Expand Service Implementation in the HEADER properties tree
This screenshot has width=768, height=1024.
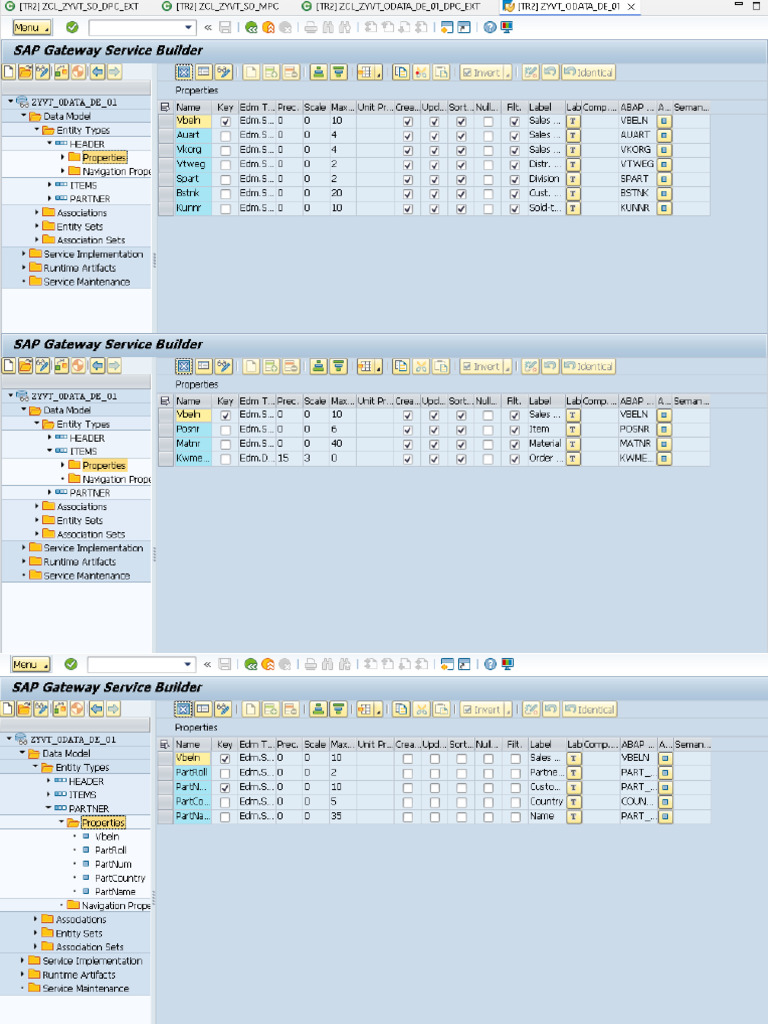(x=24, y=253)
